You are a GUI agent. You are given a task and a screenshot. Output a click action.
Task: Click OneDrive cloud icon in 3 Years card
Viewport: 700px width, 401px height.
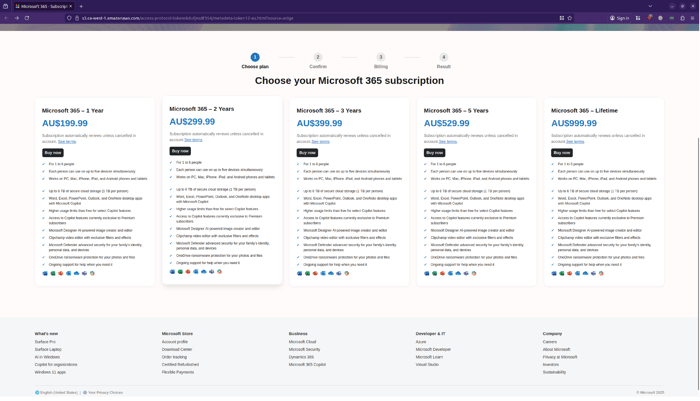click(x=331, y=273)
